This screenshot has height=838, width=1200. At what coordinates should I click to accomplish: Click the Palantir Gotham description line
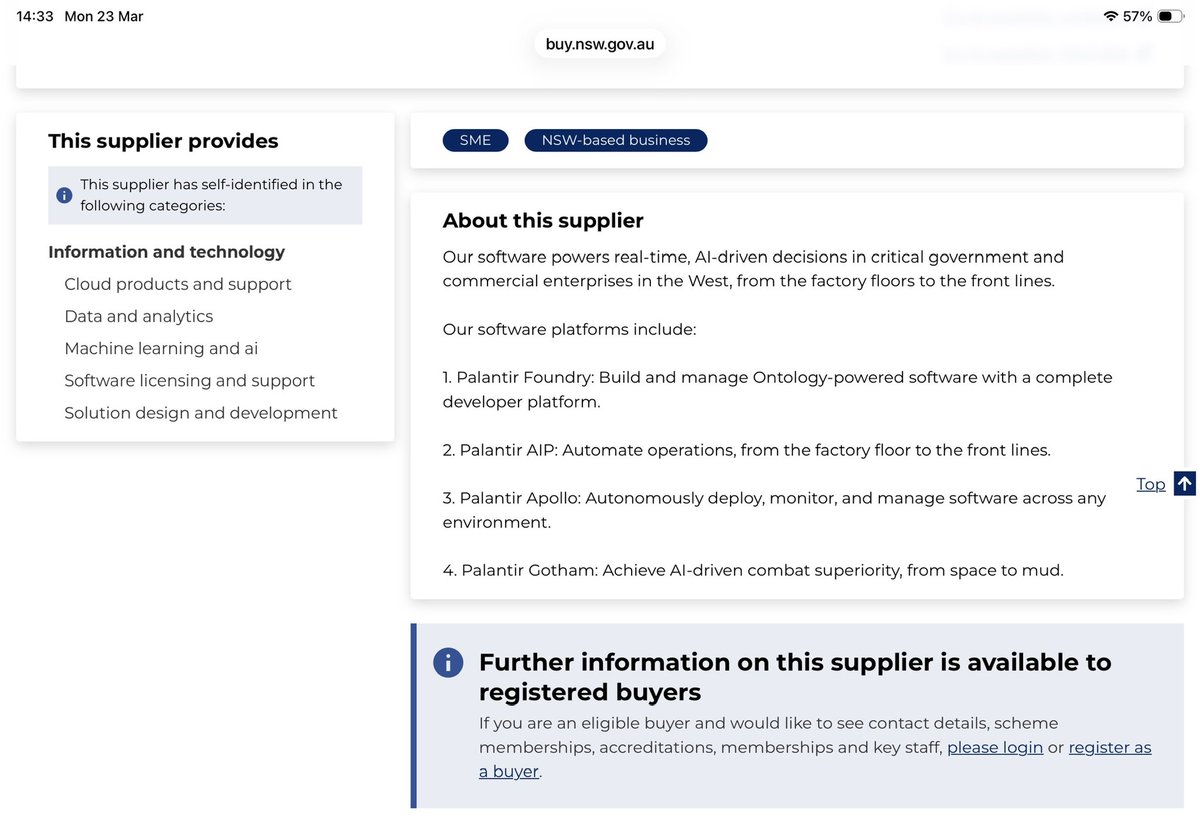(753, 570)
